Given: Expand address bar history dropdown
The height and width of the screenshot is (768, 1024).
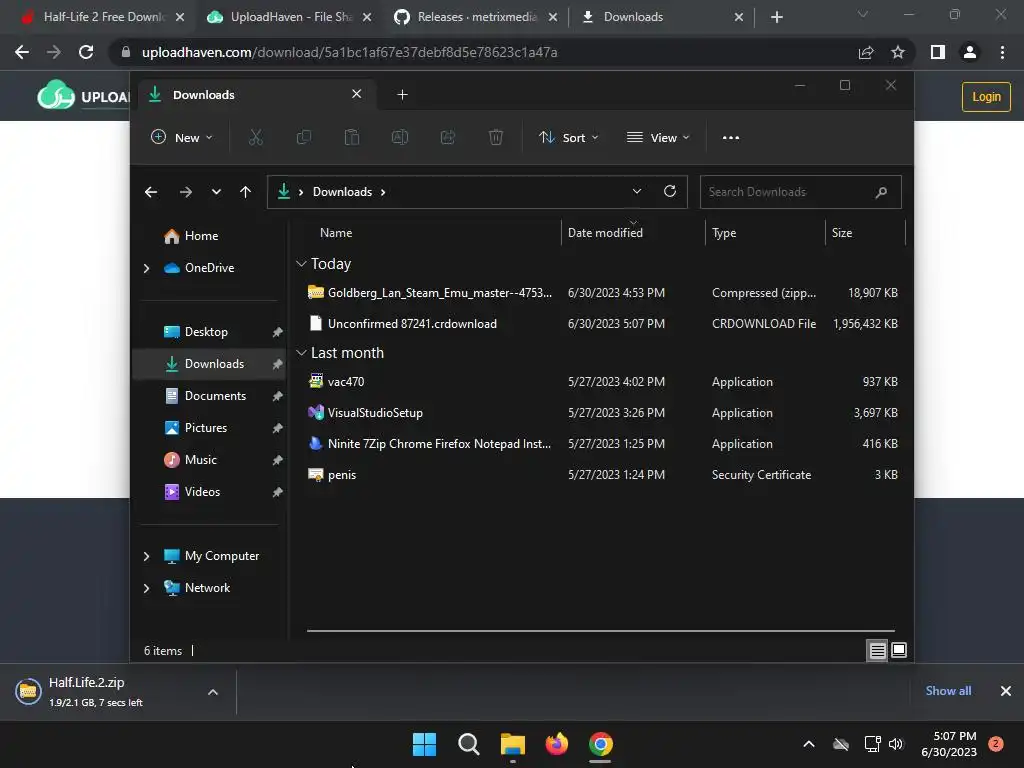Looking at the screenshot, I should pos(637,191).
